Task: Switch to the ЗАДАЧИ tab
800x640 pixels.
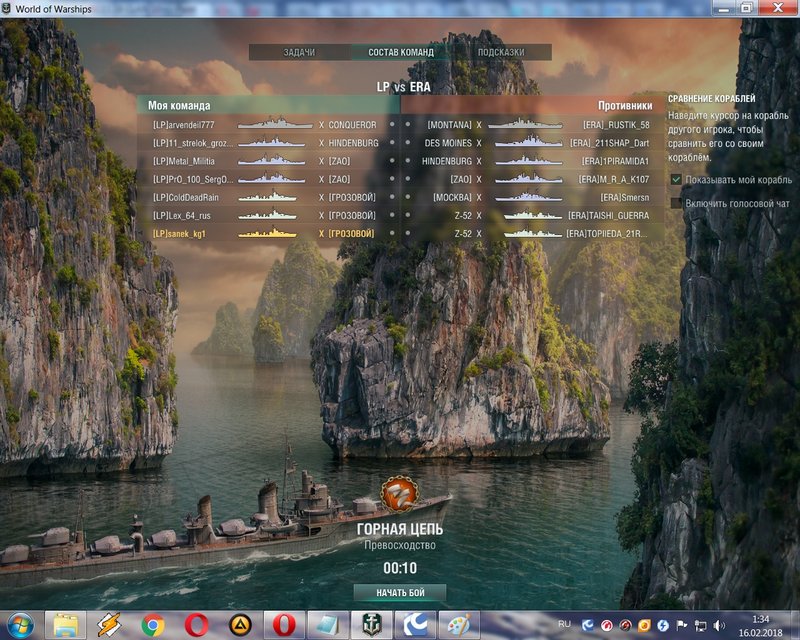Action: 299,52
